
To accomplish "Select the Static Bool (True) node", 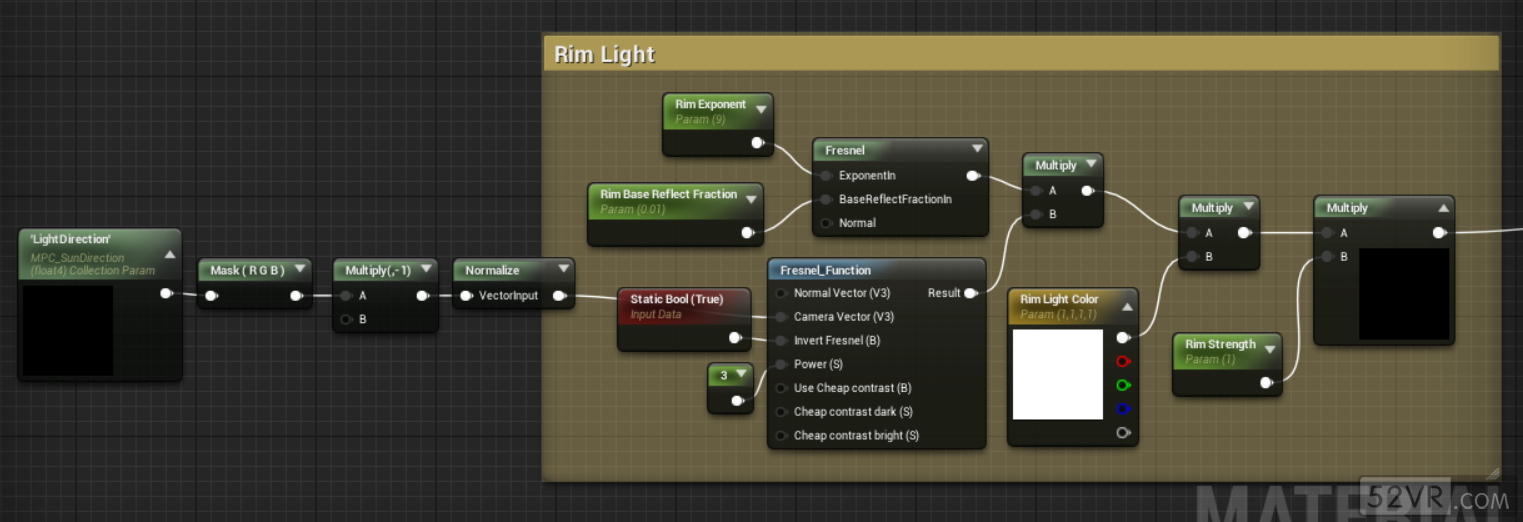I will click(x=676, y=300).
